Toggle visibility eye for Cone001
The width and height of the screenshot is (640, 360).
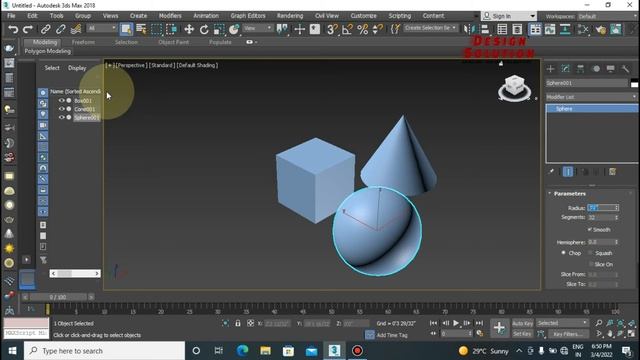click(62, 109)
